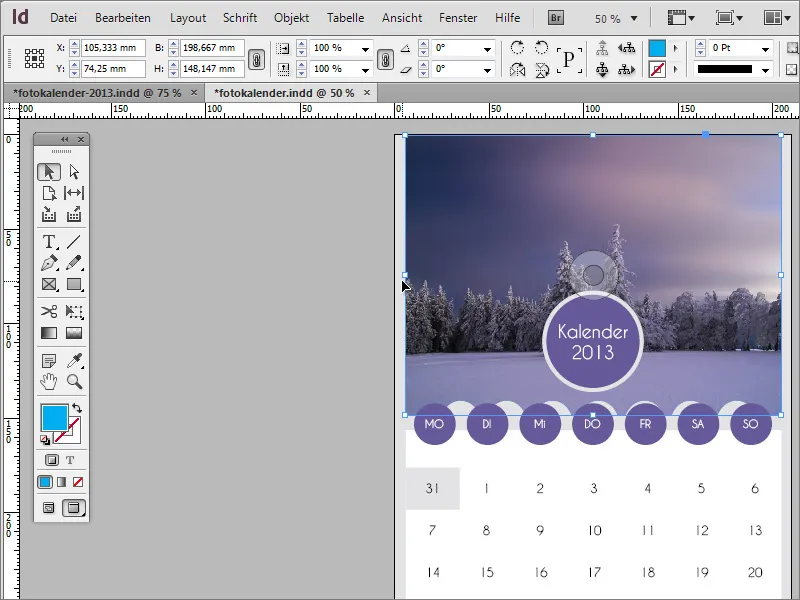
Task: Select the Pen tool
Action: (x=49, y=263)
